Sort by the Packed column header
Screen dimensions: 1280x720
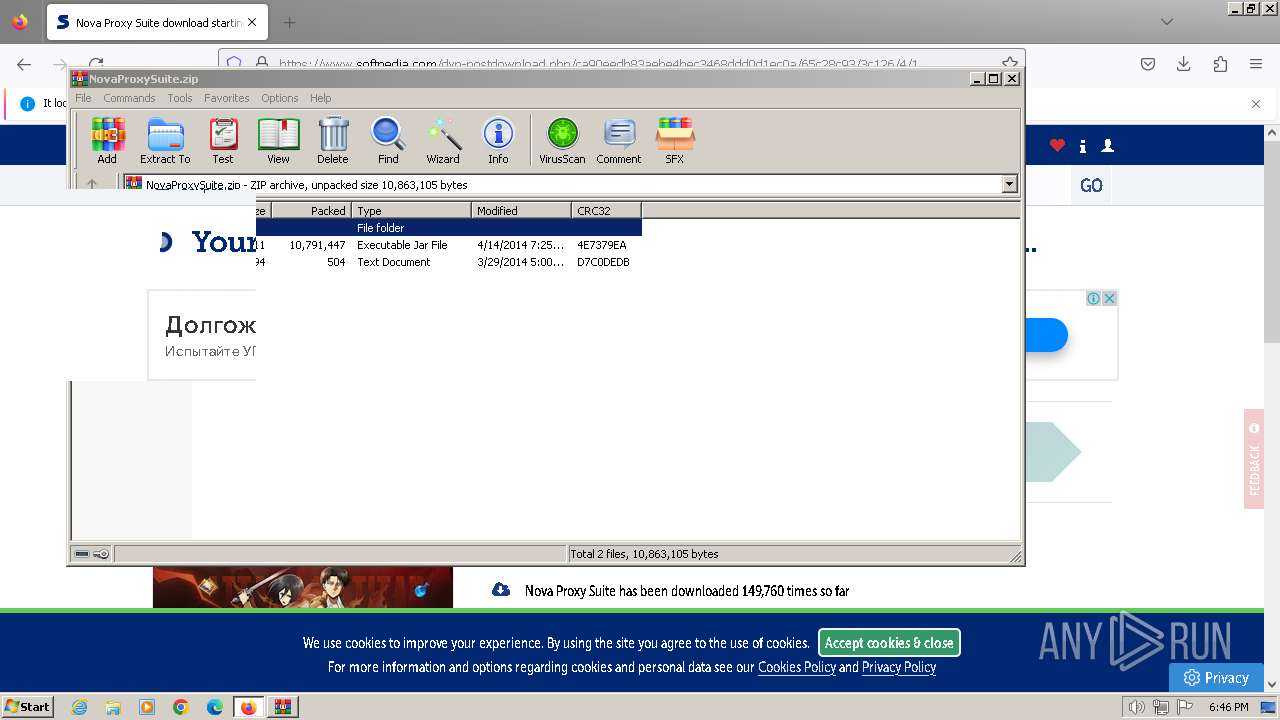click(x=311, y=210)
